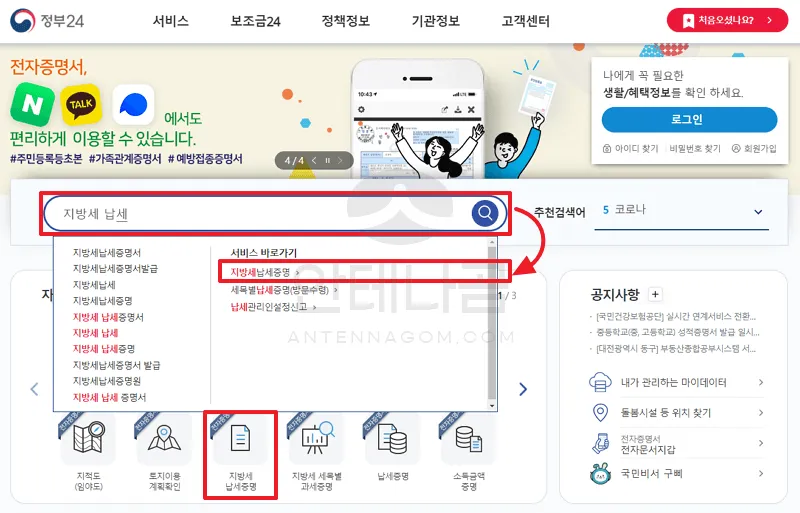800x513 pixels.
Task: Open the 보조금24 menu
Action: 256,21
